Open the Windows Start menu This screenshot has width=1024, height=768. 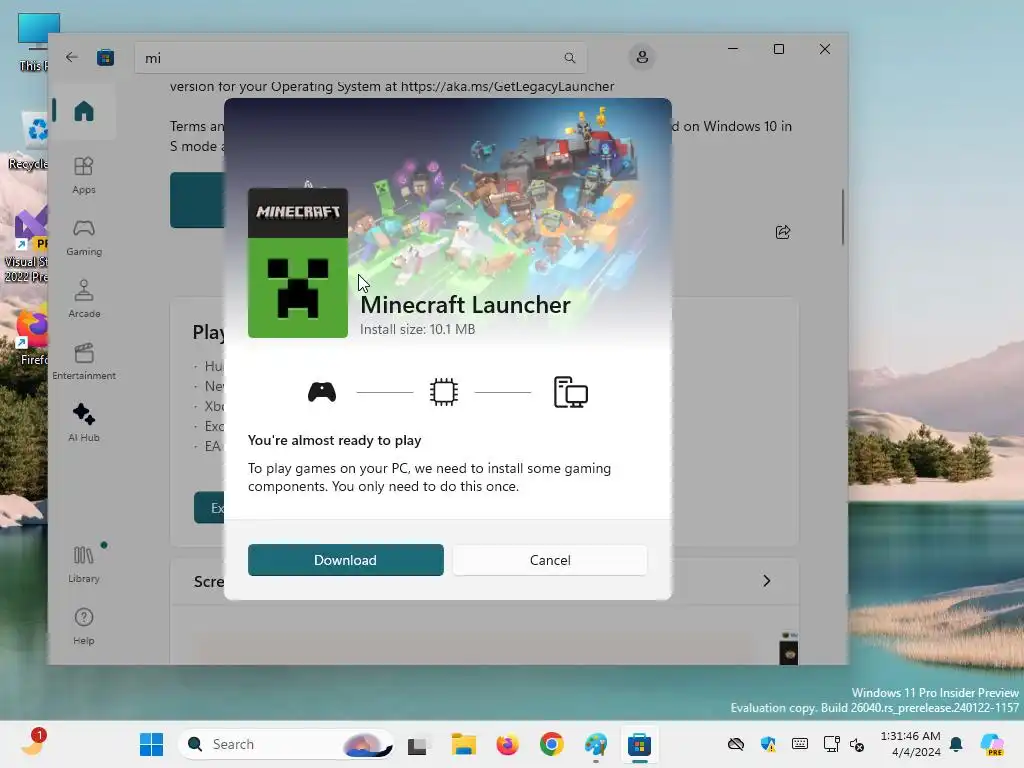pyautogui.click(x=152, y=744)
